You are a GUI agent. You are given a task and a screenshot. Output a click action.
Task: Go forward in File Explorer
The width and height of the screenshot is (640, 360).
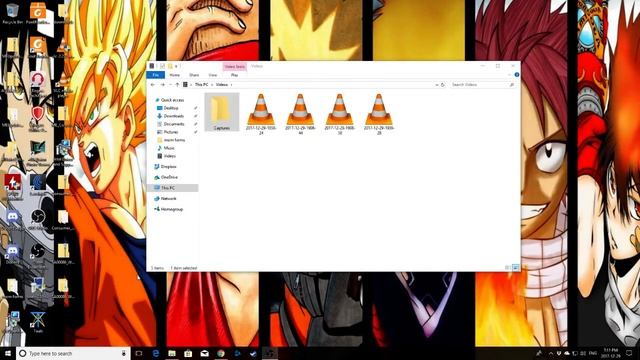tap(162, 84)
